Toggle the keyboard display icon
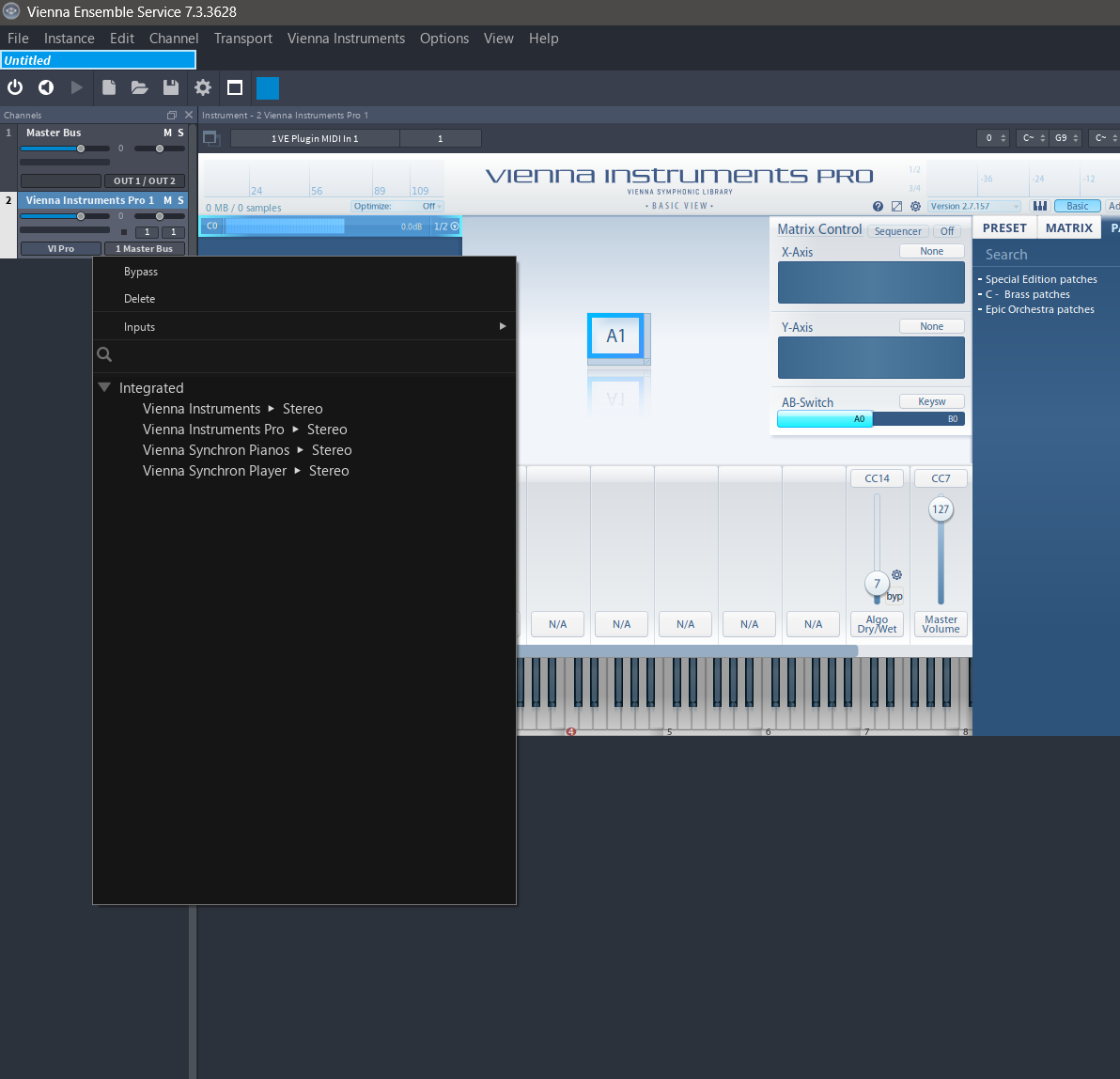1120x1079 pixels. click(1040, 206)
